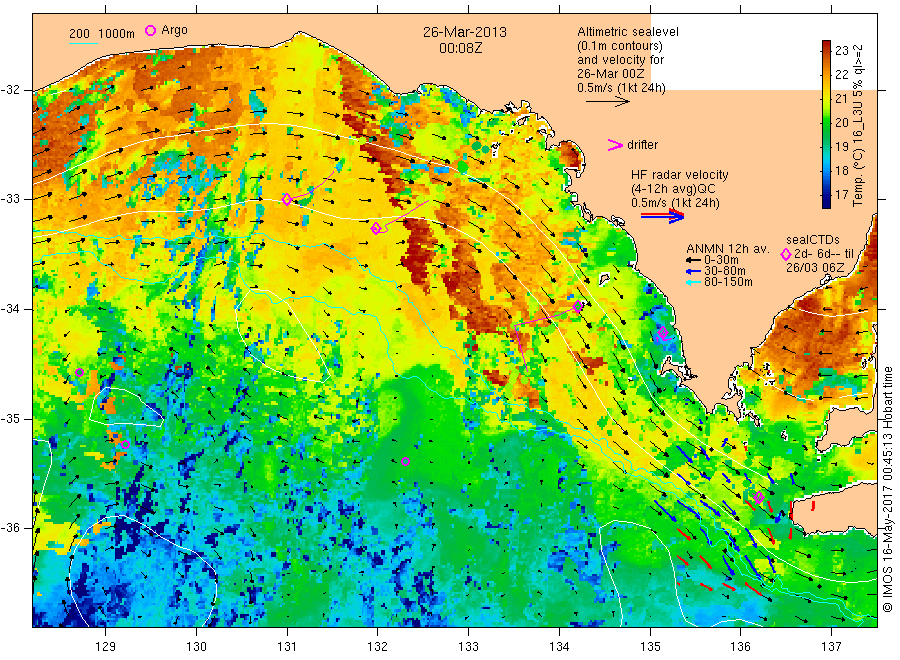Click the temperature color bar at 23

point(827,51)
